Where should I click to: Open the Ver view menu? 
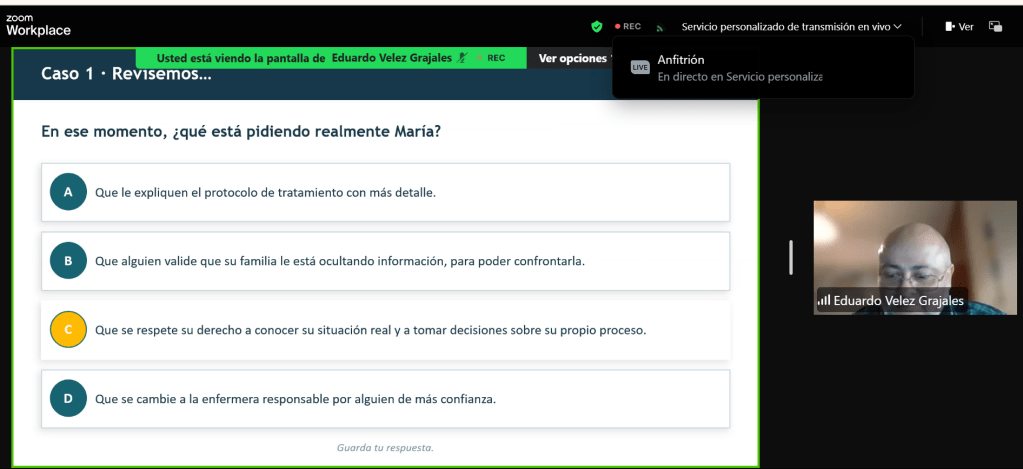pyautogui.click(x=959, y=27)
